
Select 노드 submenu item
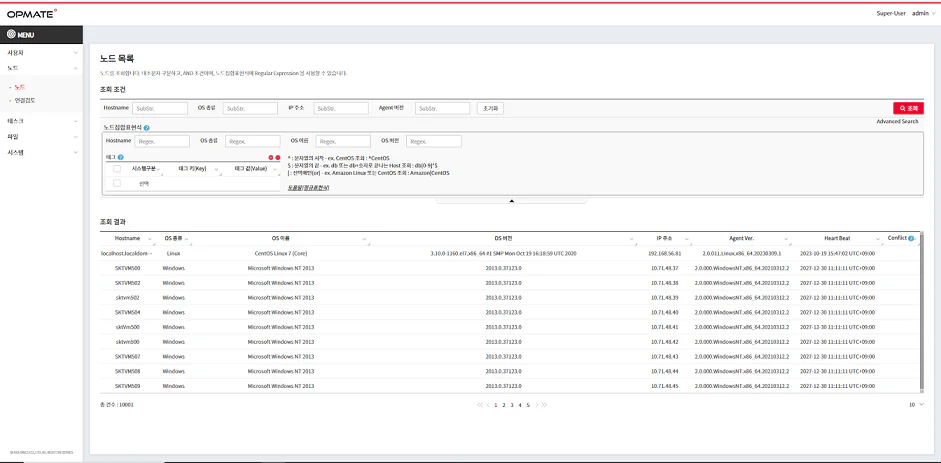[x=20, y=88]
